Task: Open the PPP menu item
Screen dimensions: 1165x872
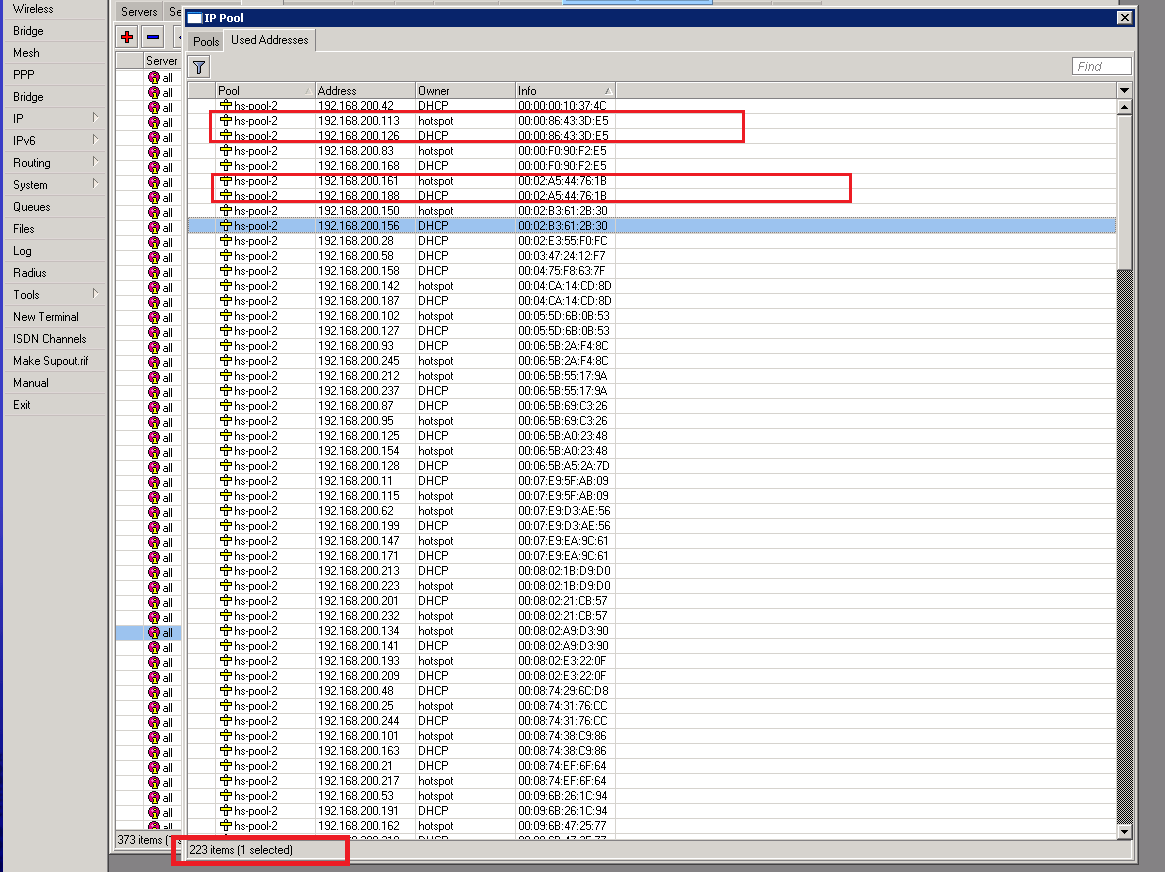Action: pyautogui.click(x=24, y=75)
